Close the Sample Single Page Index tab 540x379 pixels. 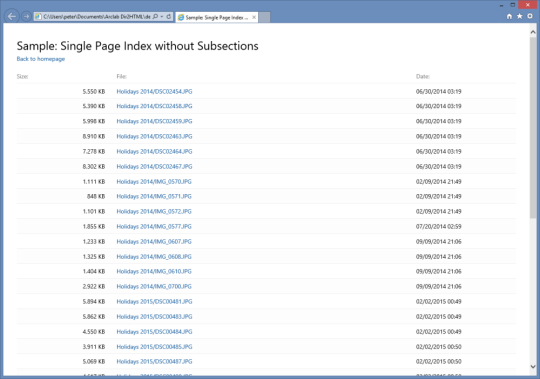[x=254, y=17]
